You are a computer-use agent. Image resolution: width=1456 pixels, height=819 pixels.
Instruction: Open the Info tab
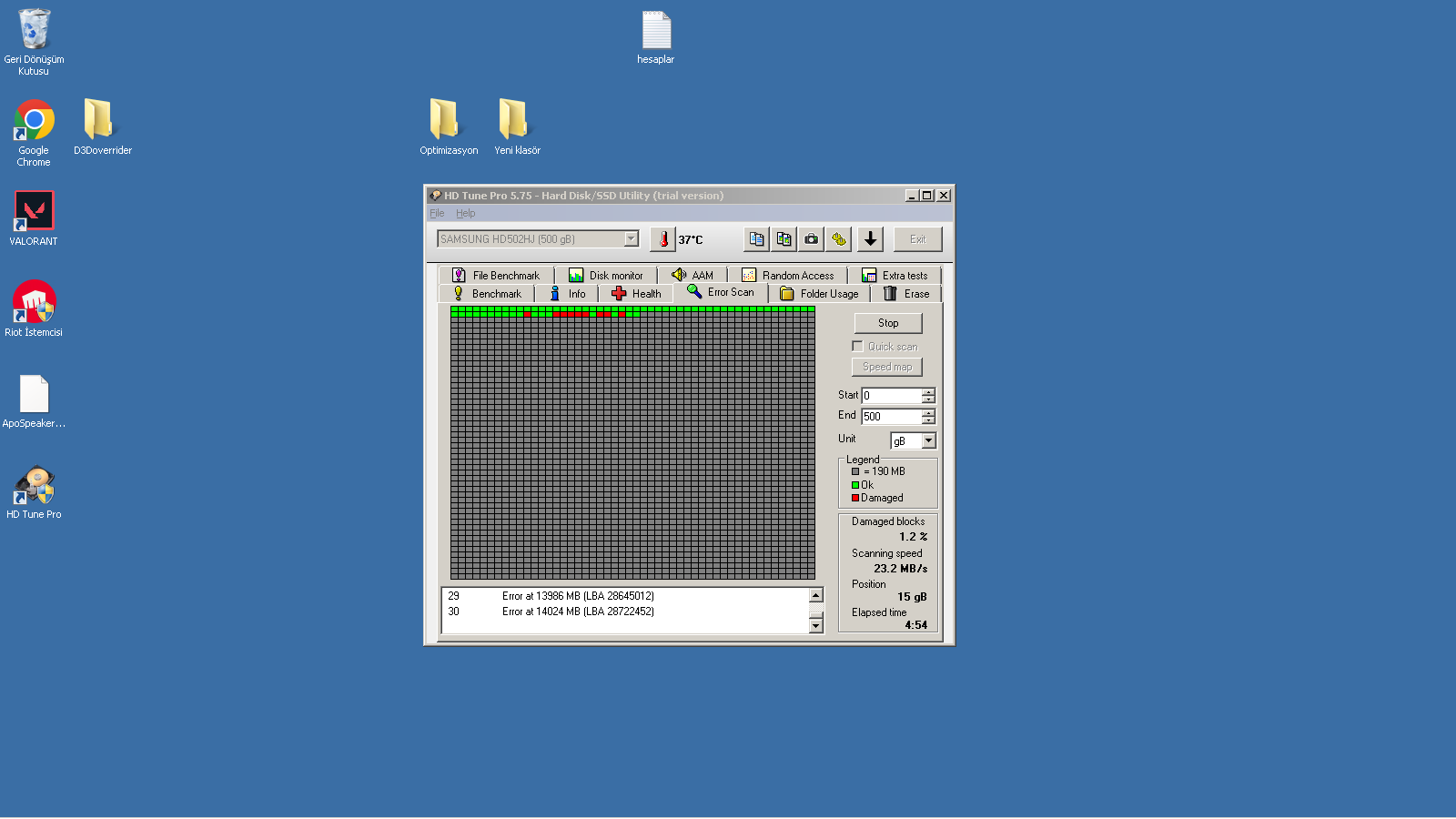click(x=568, y=294)
